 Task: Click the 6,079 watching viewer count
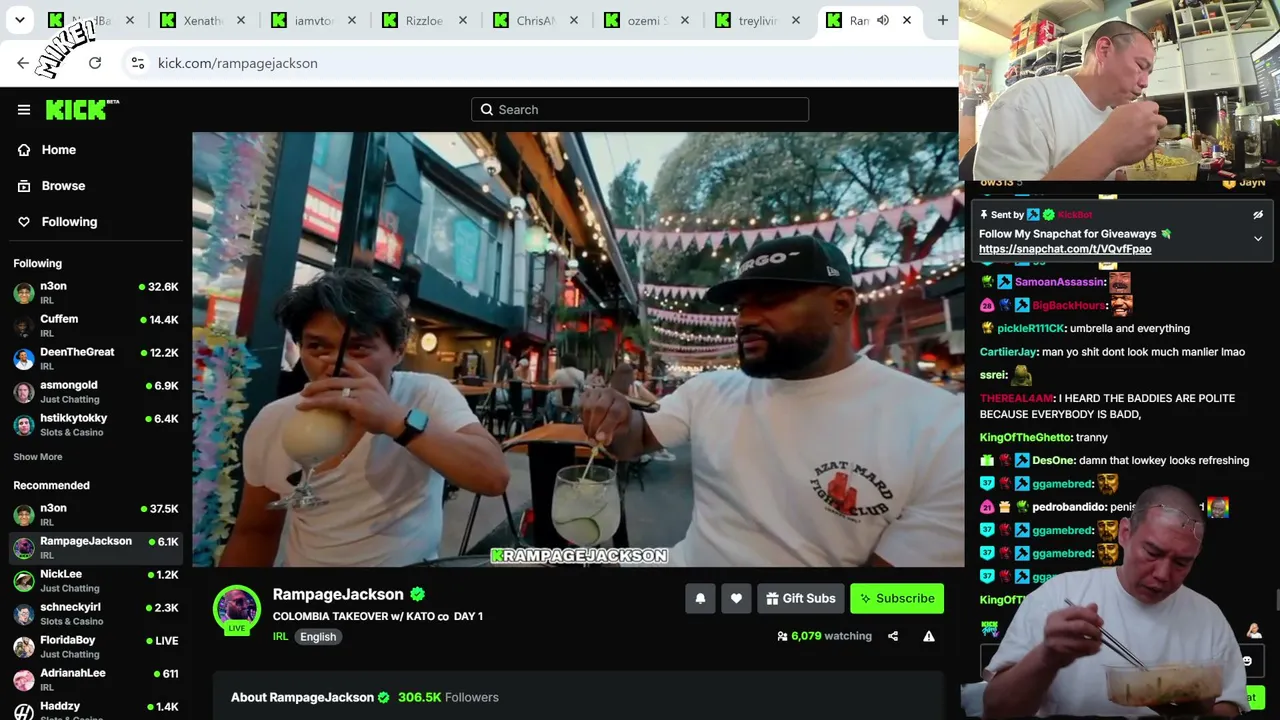click(824, 636)
